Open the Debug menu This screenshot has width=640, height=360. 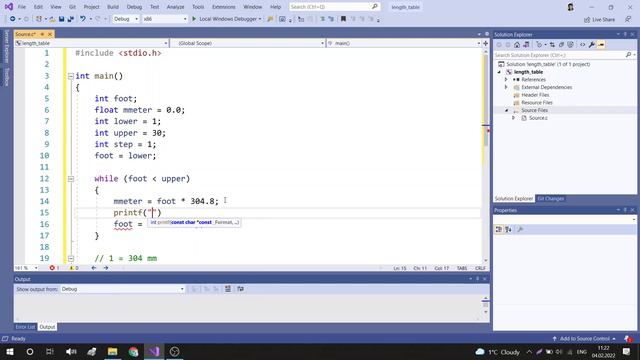[x=134, y=7]
